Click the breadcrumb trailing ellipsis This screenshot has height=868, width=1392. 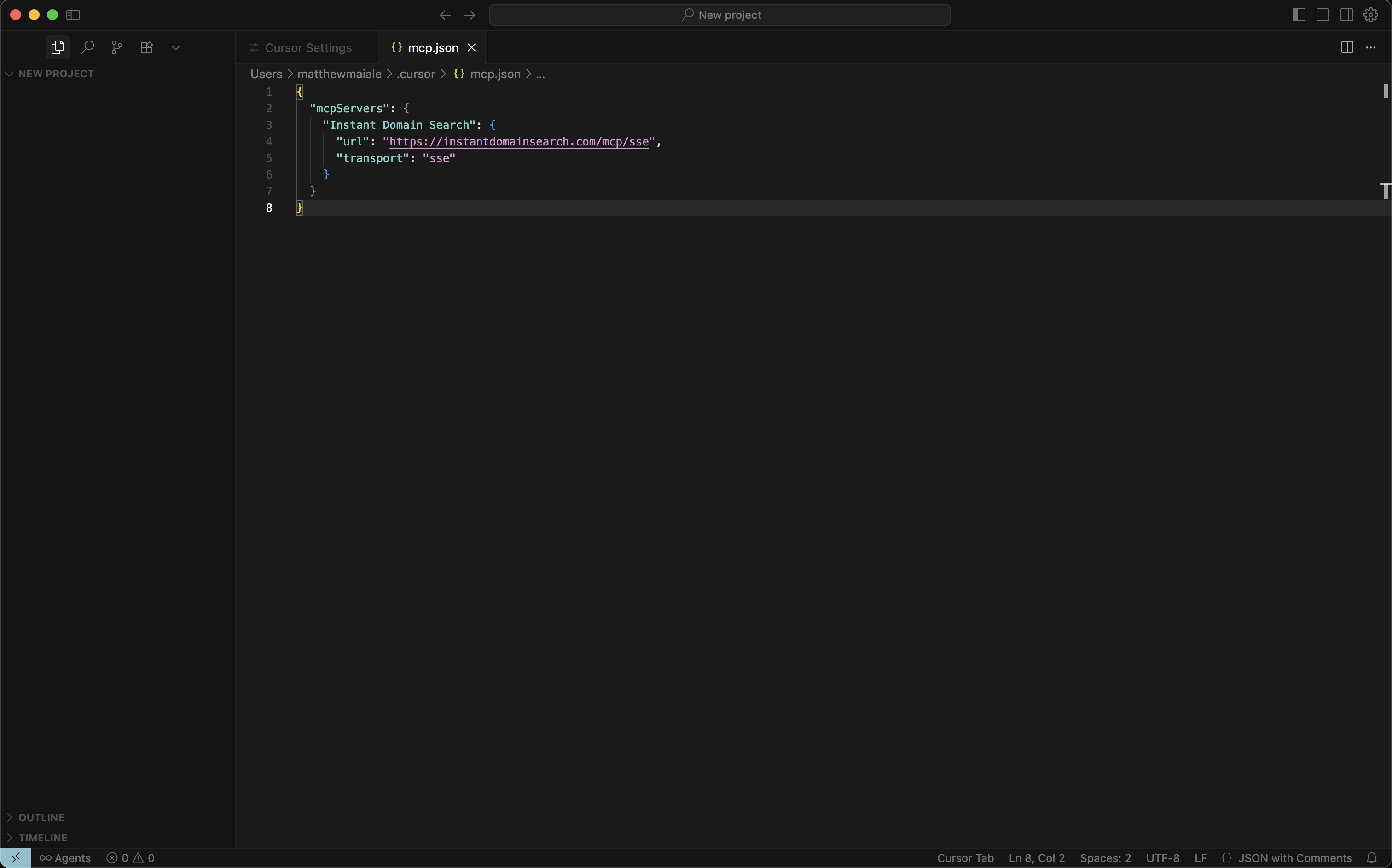[540, 74]
